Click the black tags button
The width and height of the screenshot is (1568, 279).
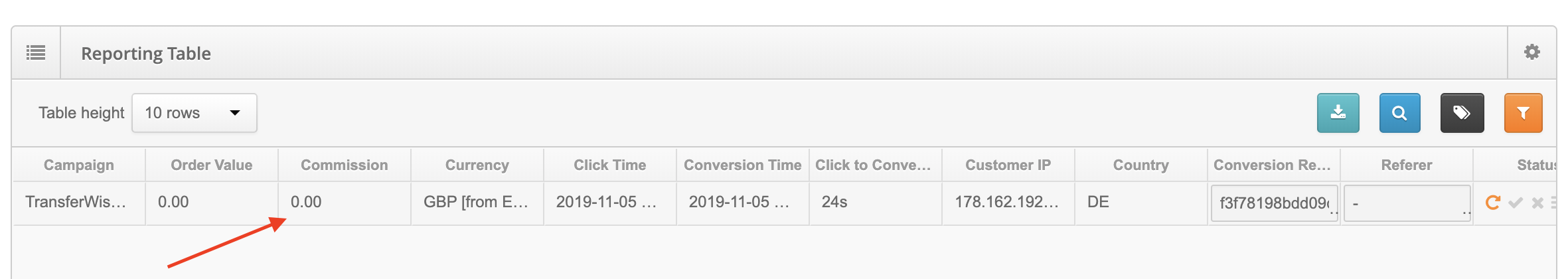click(x=1462, y=113)
